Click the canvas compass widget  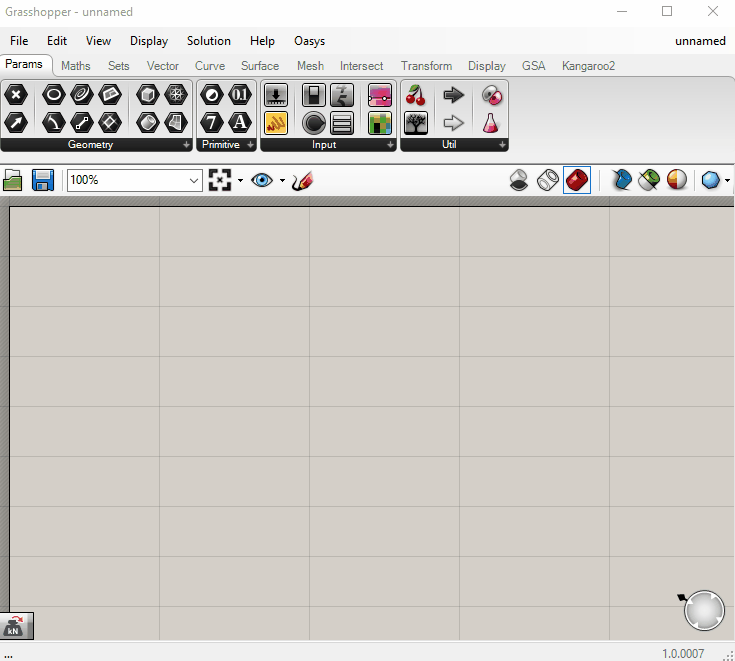click(x=704, y=610)
